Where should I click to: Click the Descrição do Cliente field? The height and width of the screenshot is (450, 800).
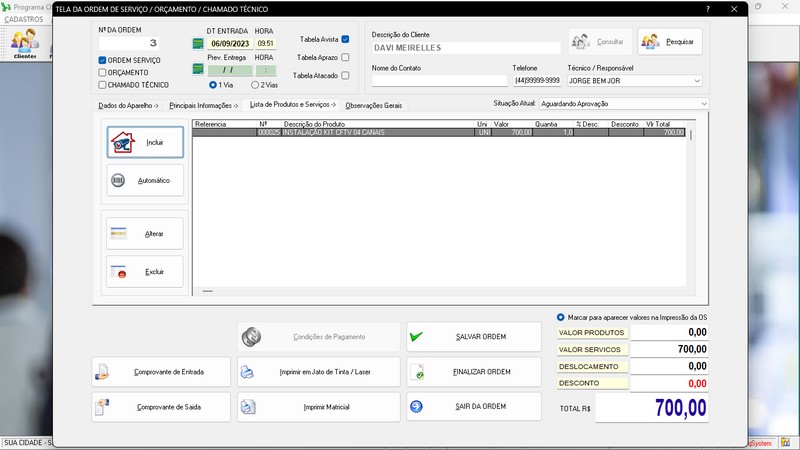click(466, 48)
